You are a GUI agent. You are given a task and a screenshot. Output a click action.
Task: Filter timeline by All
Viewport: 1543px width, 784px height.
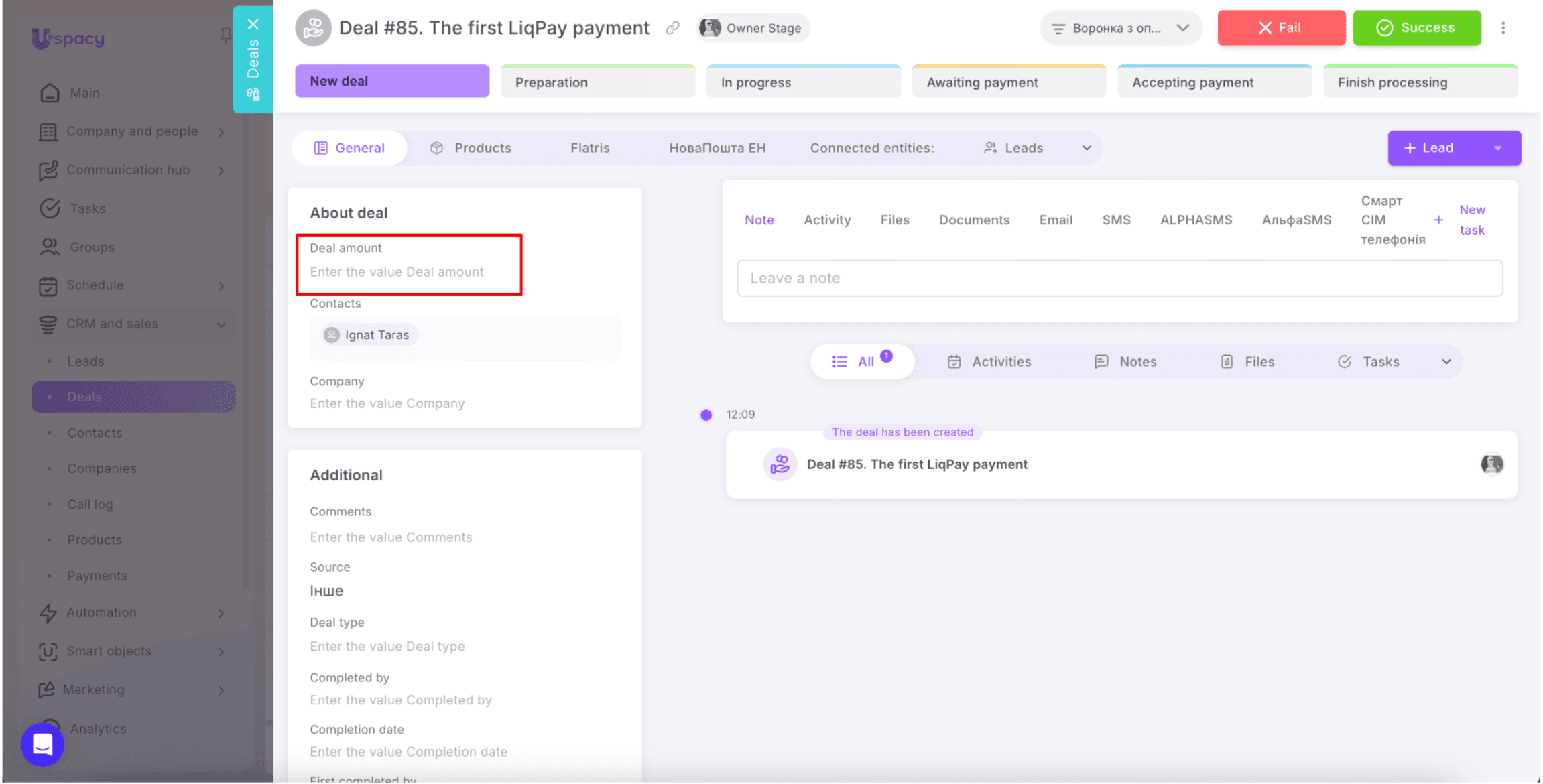pyautogui.click(x=862, y=362)
